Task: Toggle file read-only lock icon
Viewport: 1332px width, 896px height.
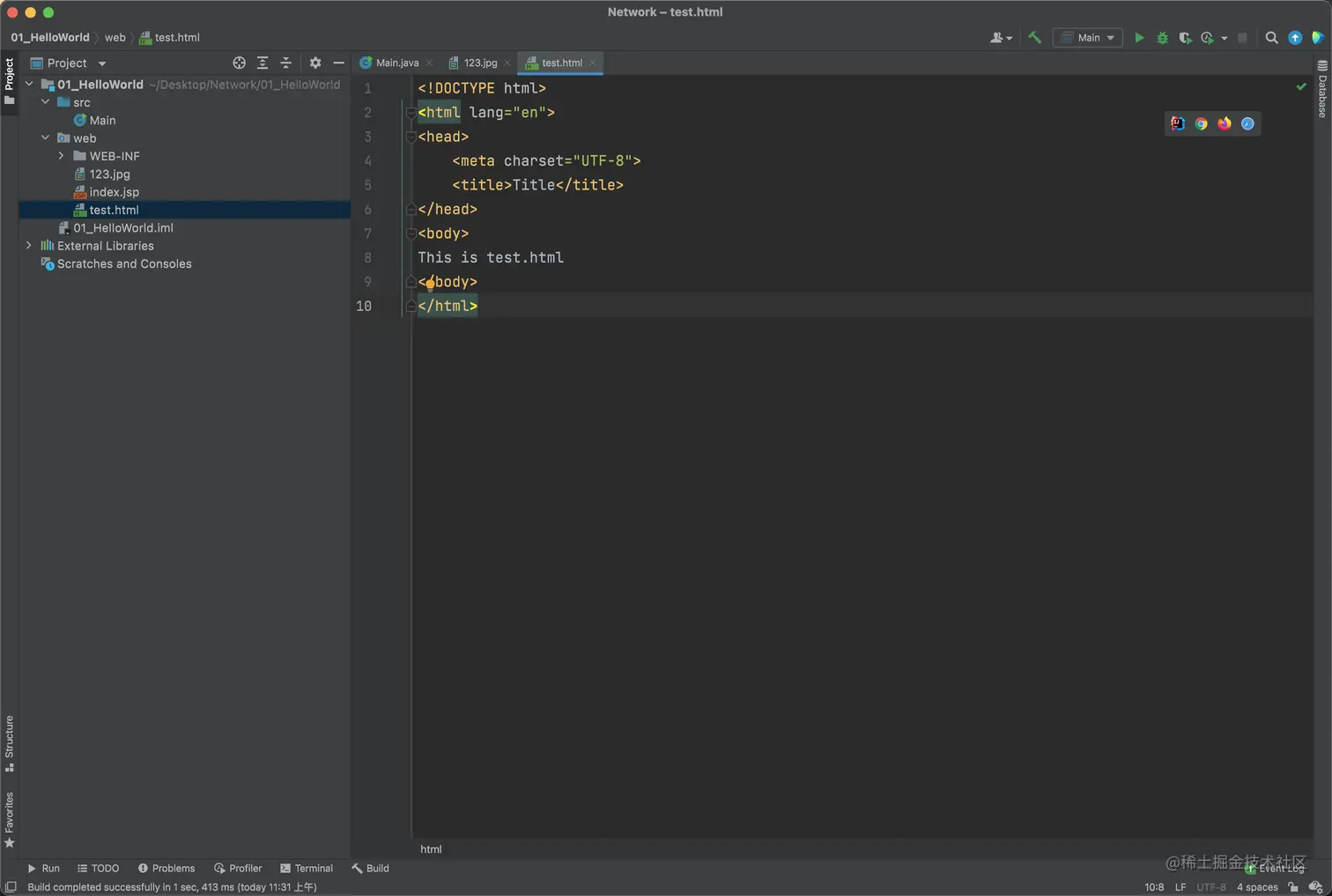Action: click(1292, 887)
